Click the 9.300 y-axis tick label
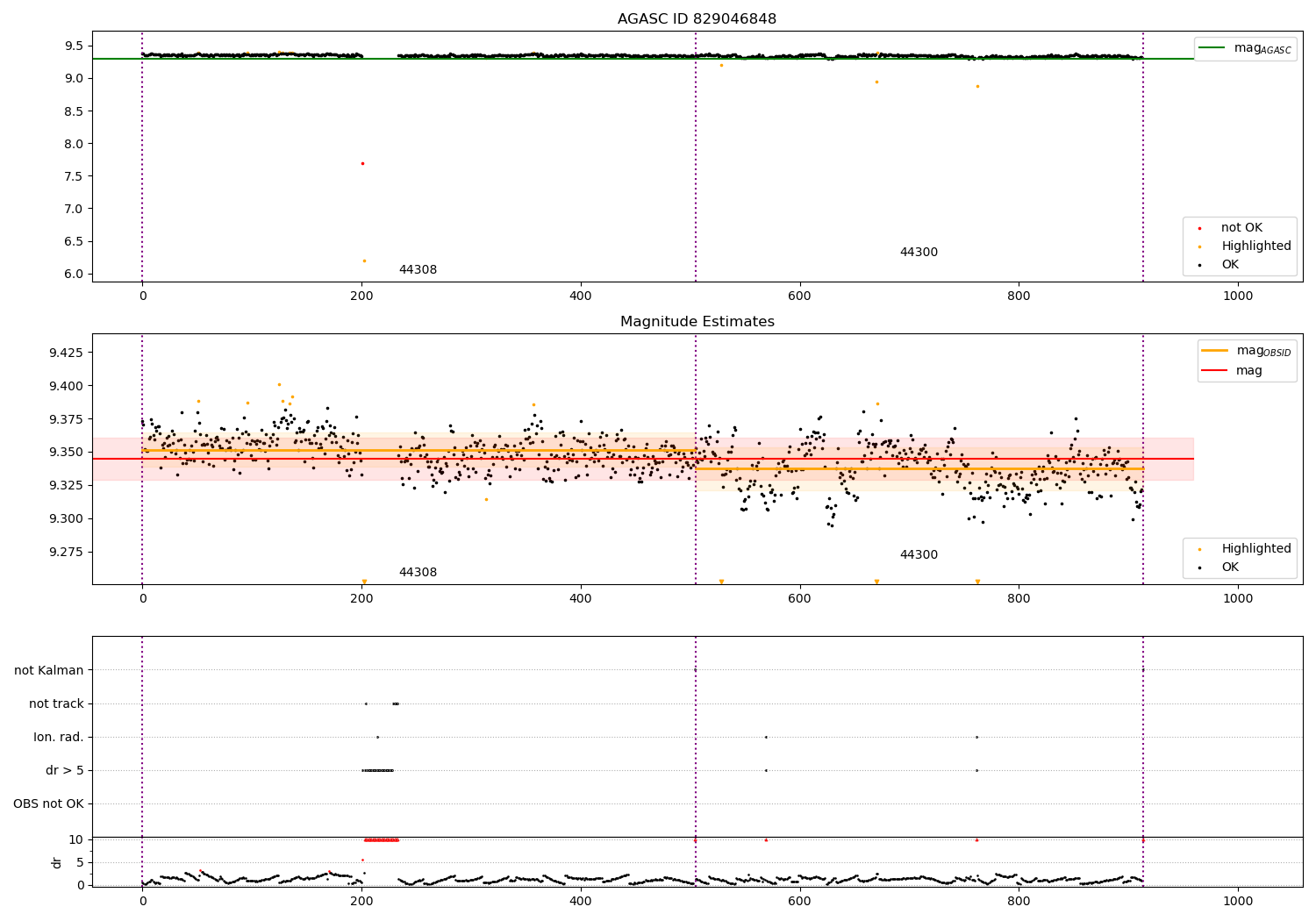 [67, 518]
